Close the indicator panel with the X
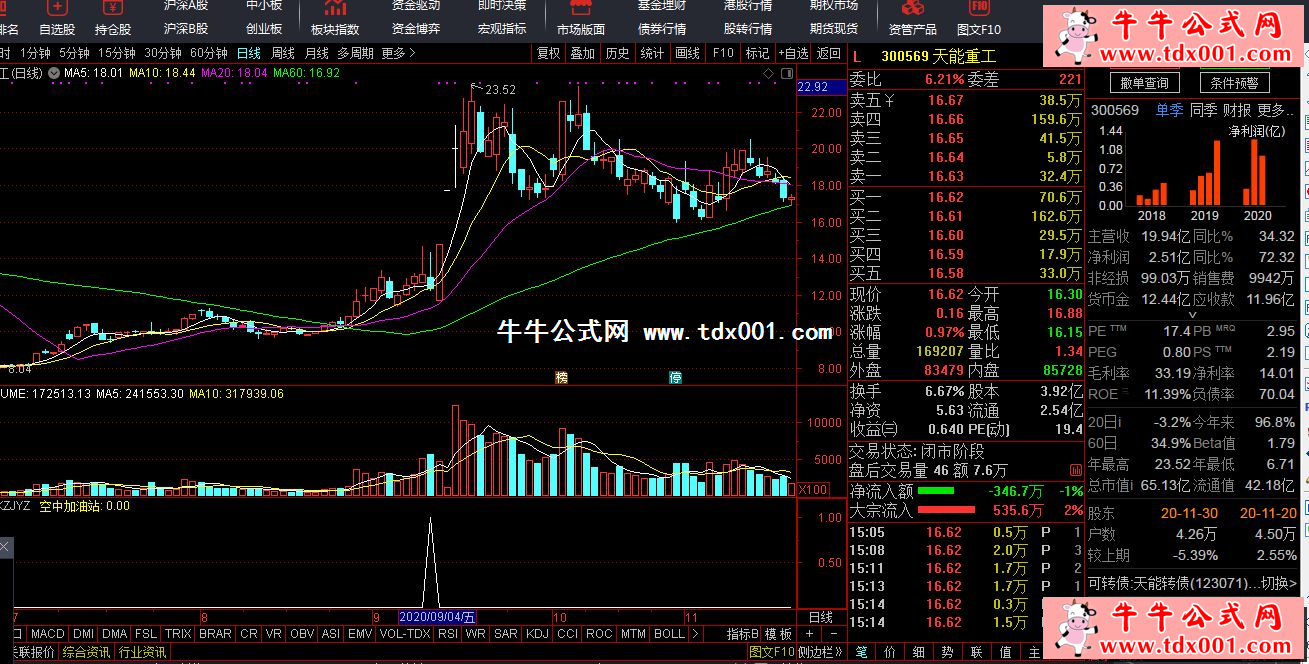The height and width of the screenshot is (664, 1309). pos(5,547)
